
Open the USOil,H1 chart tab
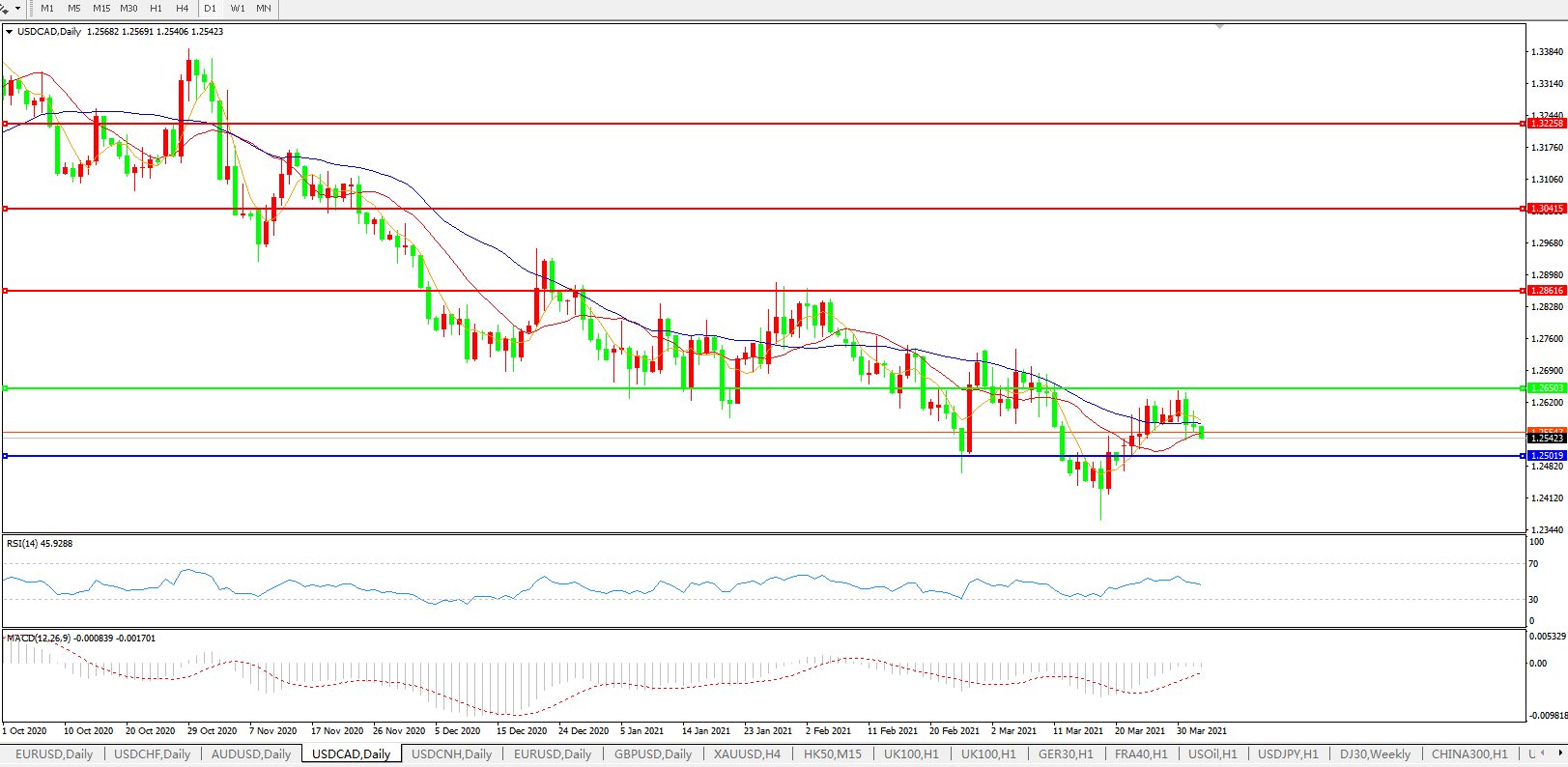tap(1212, 754)
